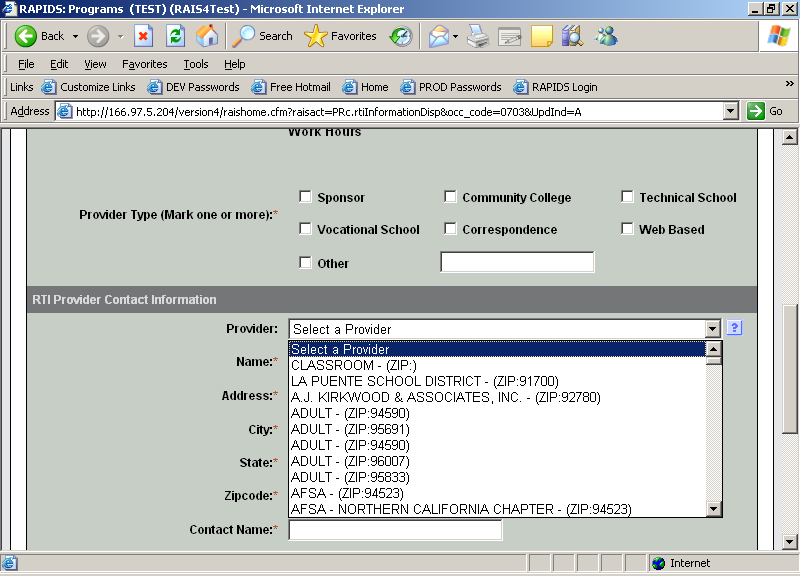Enable the Community College checkbox
This screenshot has width=800, height=576.
451,197
